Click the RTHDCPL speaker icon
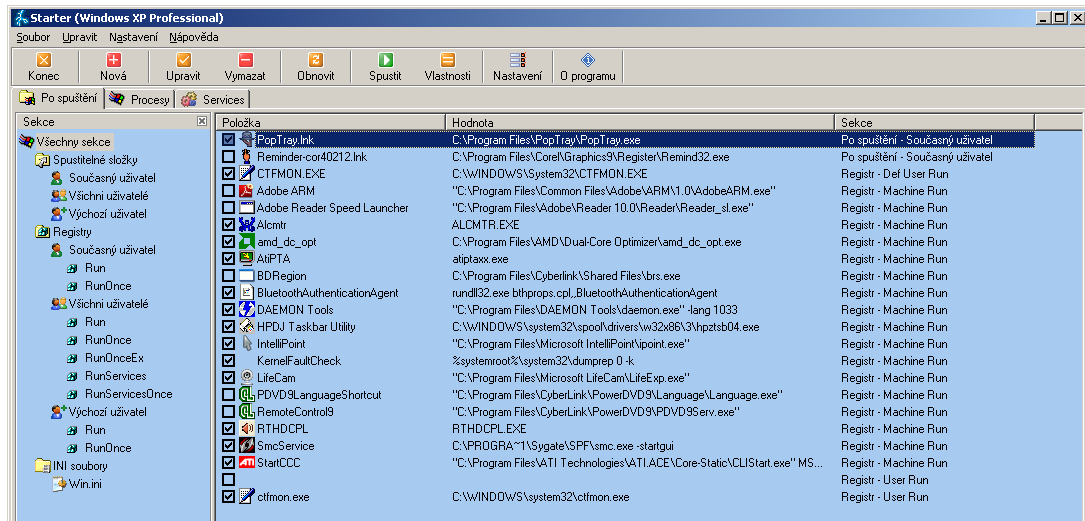The width and height of the screenshot is (1085, 521). (246, 428)
